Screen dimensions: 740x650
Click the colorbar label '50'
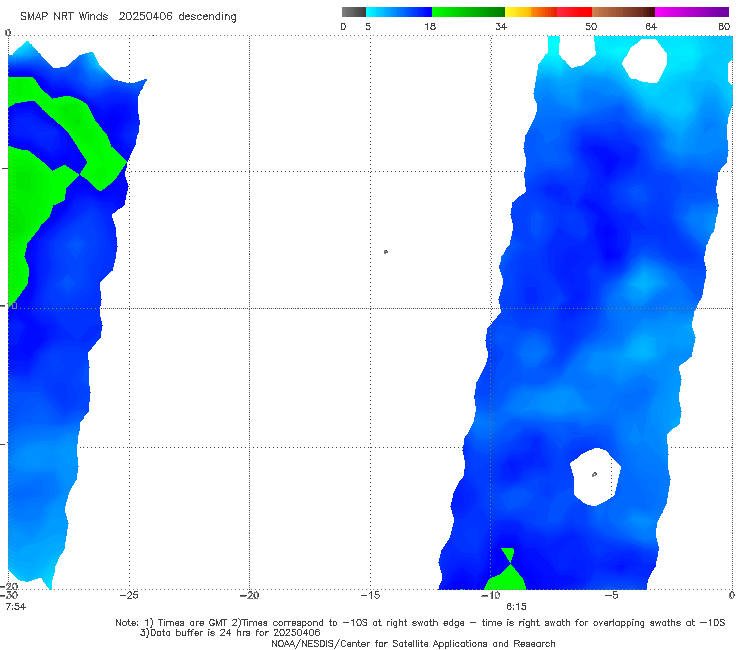[x=591, y=26]
